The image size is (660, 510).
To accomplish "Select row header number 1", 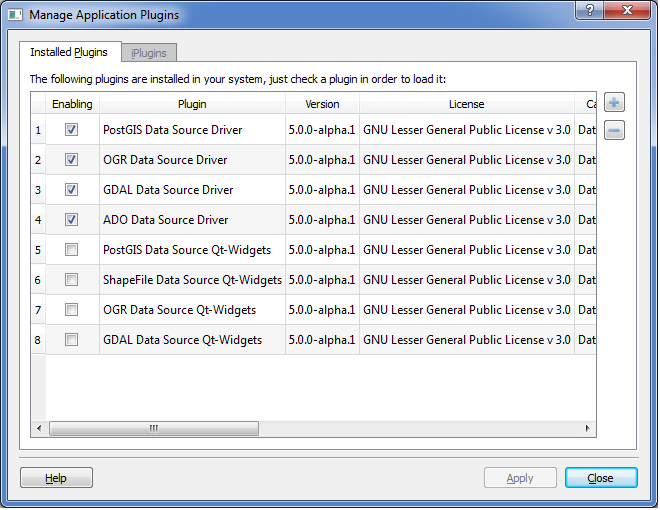I will click(x=38, y=130).
